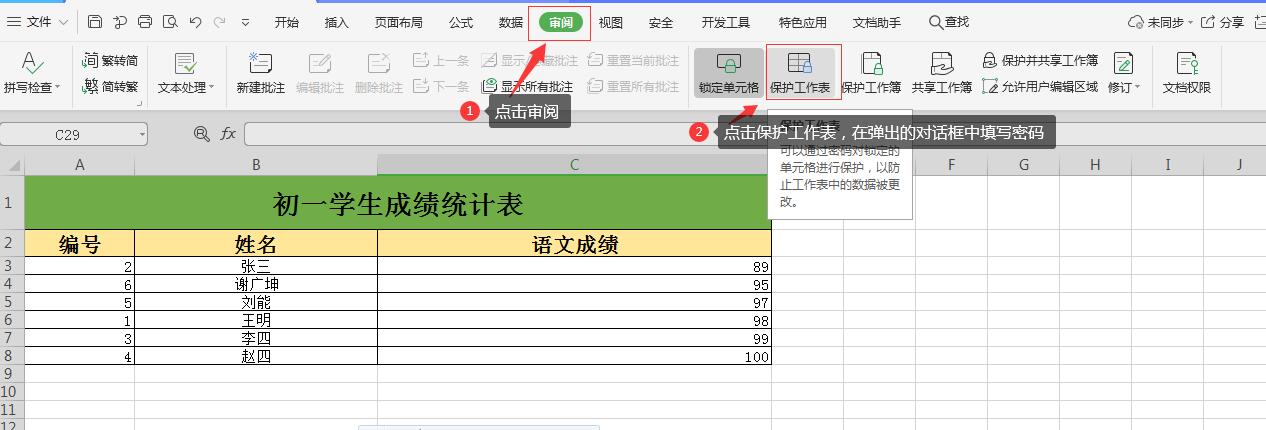Click the 语文成绩 header cell
The image size is (1266, 430).
574,244
